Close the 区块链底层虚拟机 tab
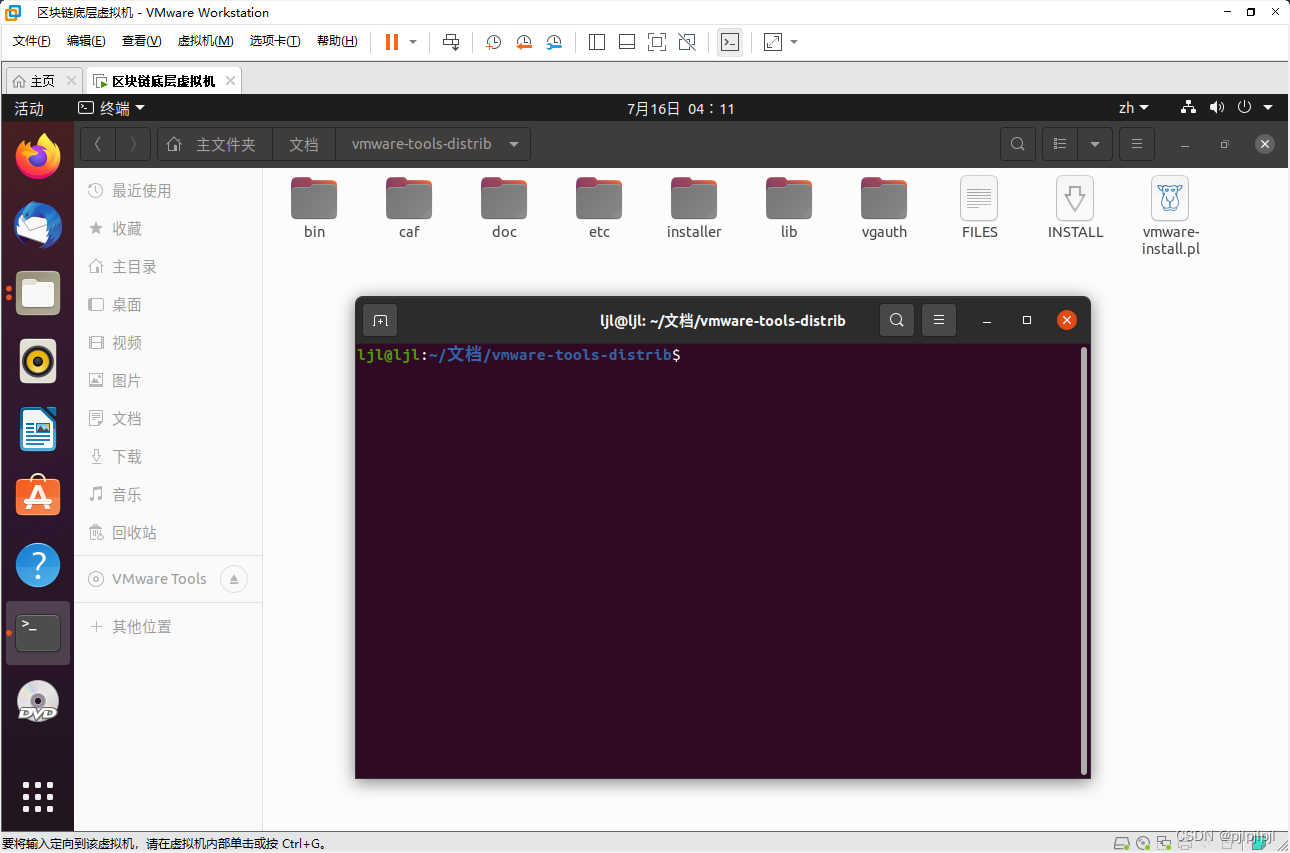Screen dimensions: 1290x853 tap(230, 81)
